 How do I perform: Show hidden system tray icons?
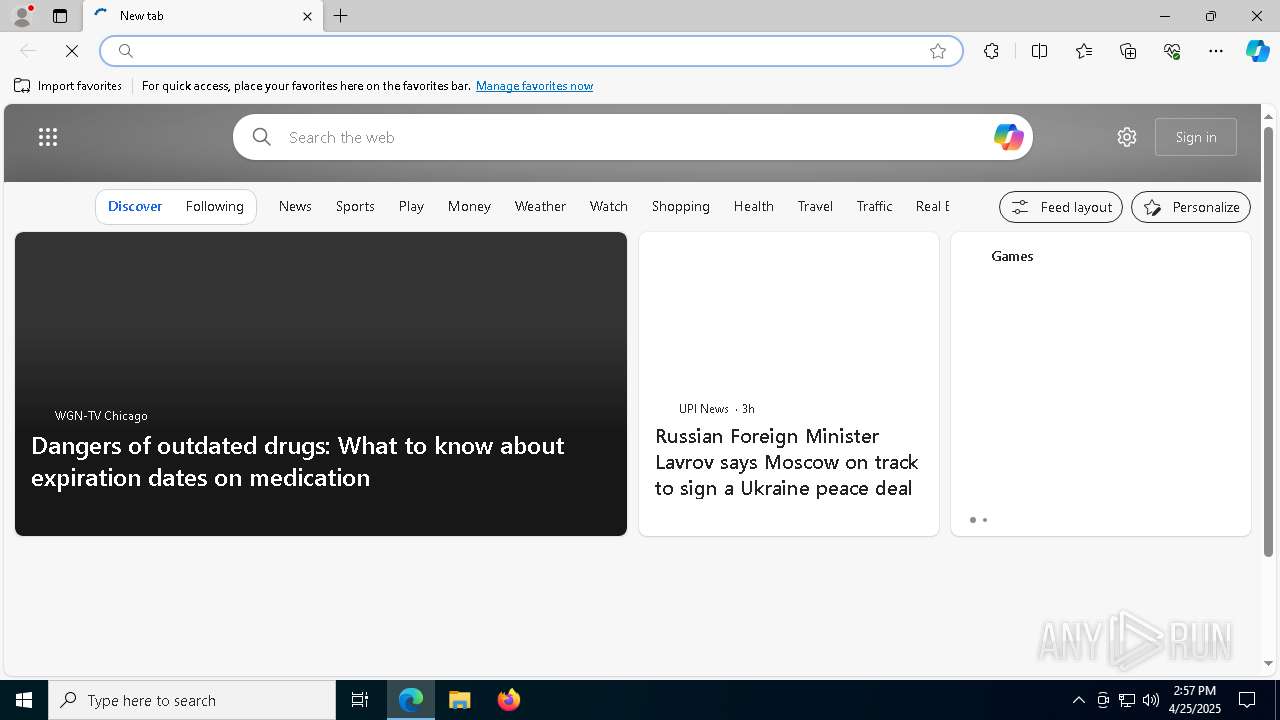coord(1078,700)
